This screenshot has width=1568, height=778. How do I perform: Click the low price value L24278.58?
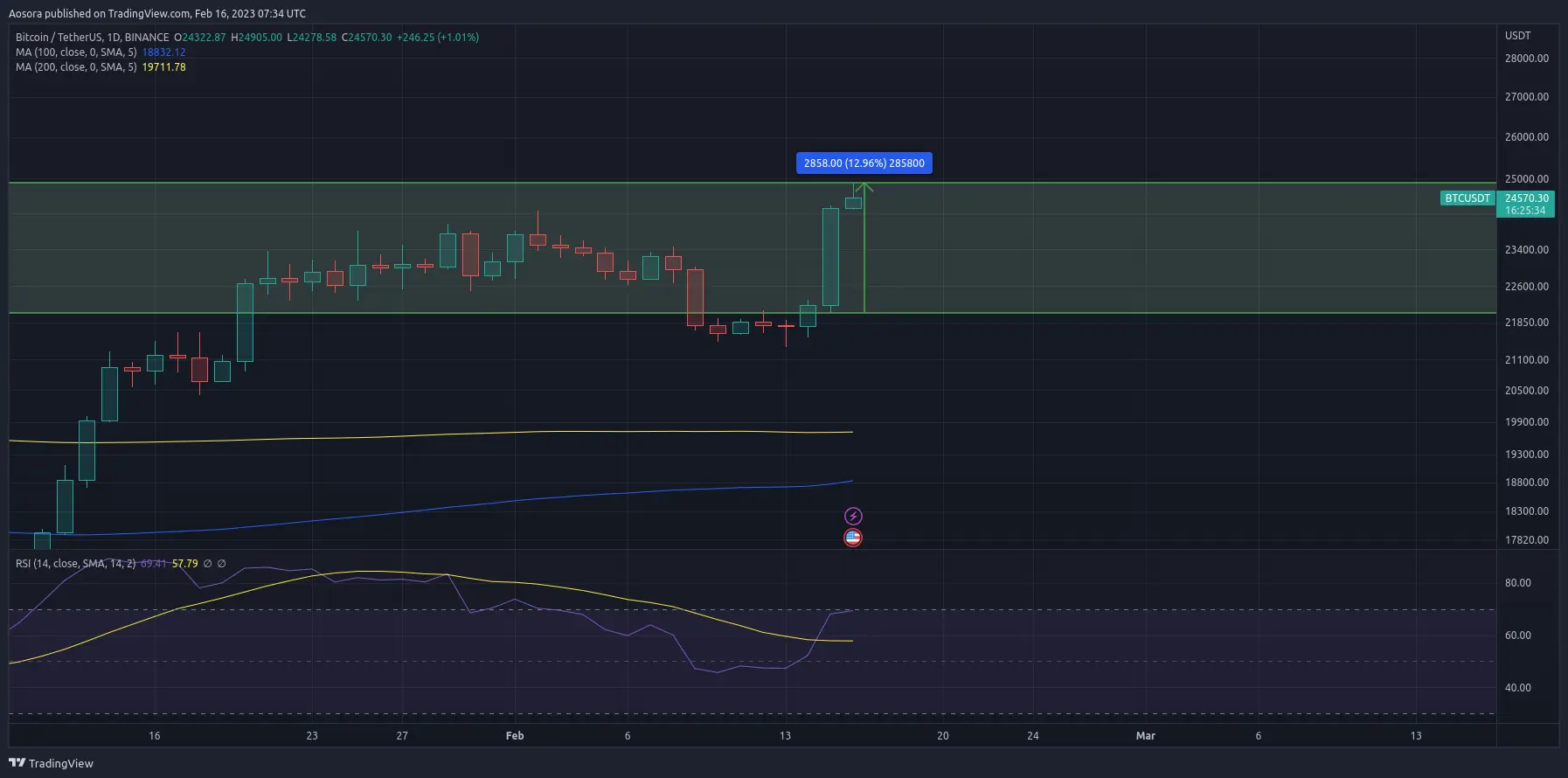[x=312, y=38]
